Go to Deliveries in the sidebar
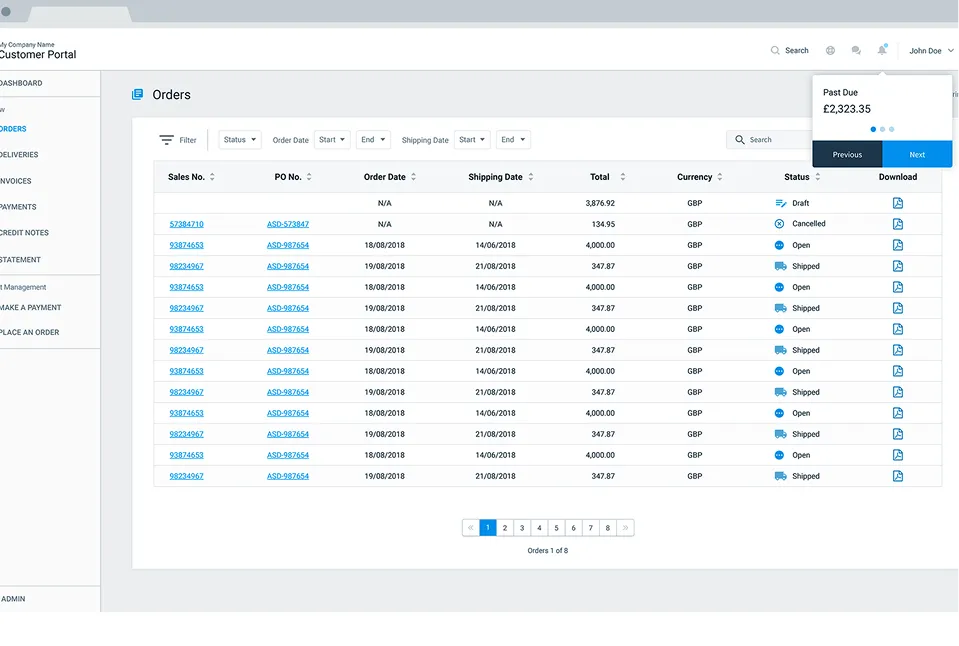The height and width of the screenshot is (646, 959). coord(20,155)
